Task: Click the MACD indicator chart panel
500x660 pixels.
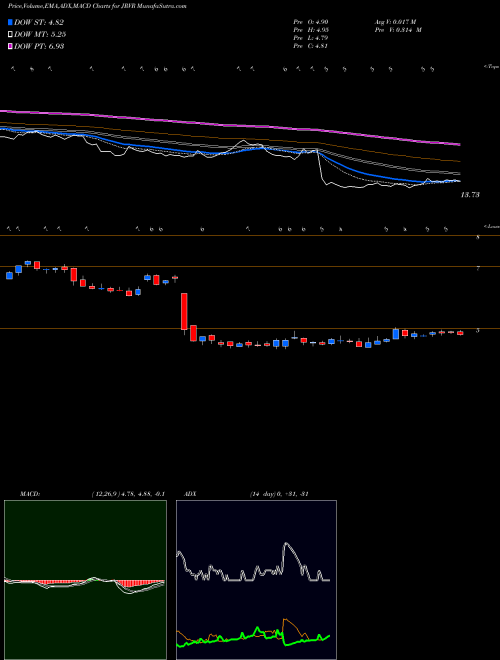Action: [85, 580]
